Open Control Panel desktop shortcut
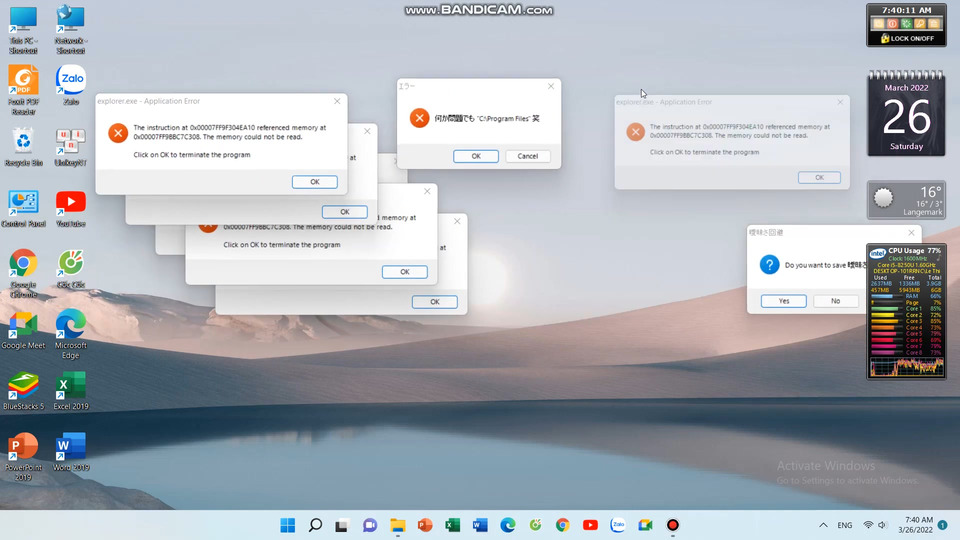 pos(23,208)
